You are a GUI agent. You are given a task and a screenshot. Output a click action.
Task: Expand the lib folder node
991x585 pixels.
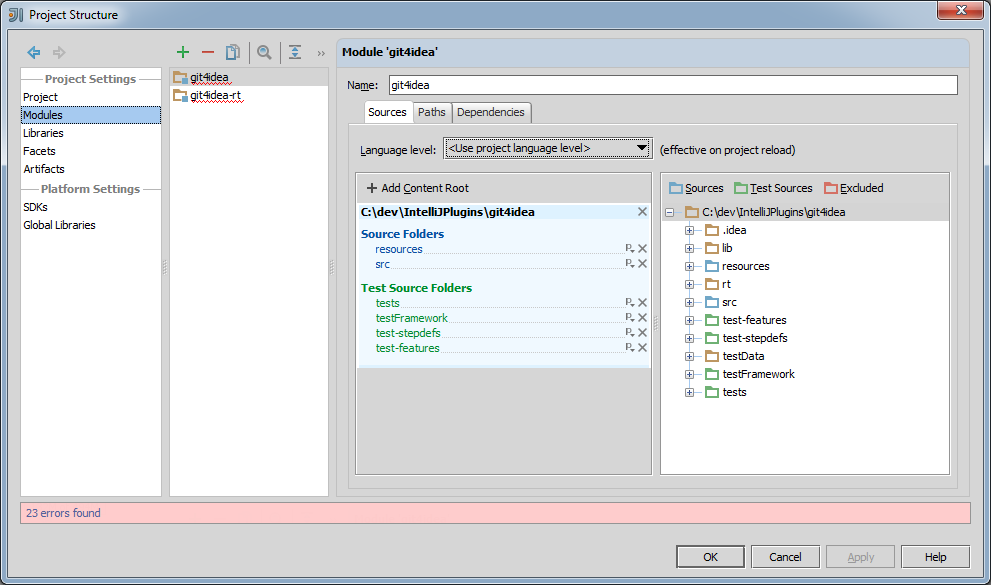pyautogui.click(x=690, y=248)
